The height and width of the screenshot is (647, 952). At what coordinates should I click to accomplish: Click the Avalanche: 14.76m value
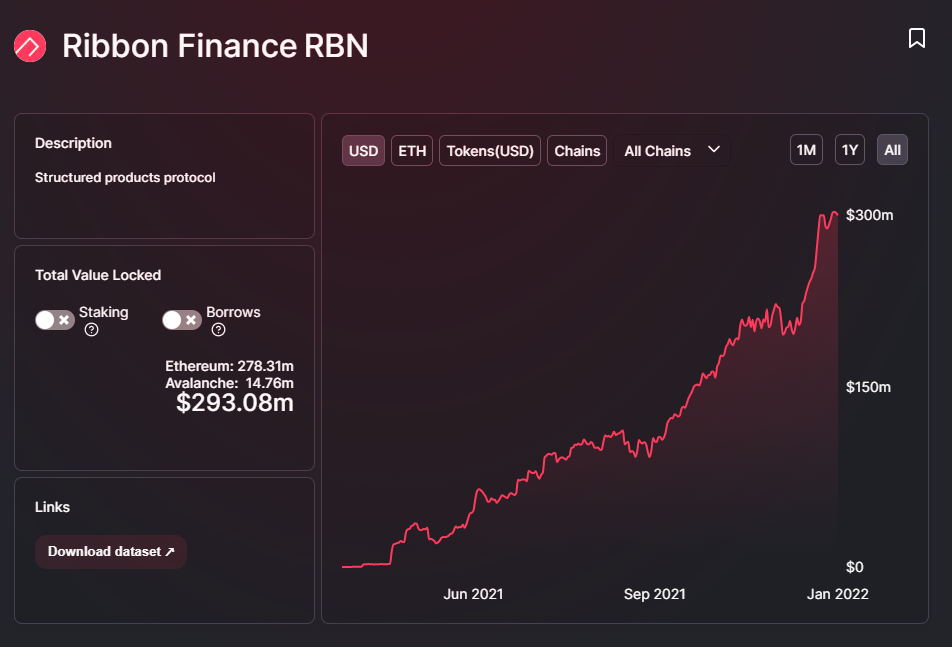click(x=230, y=383)
